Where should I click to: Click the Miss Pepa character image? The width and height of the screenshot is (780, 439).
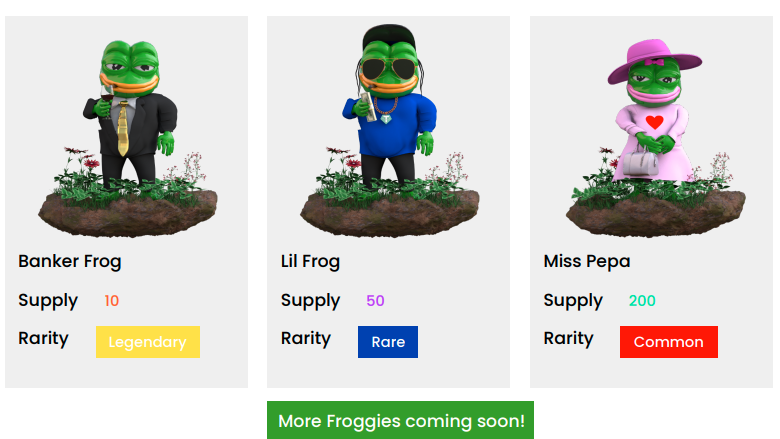coord(656,138)
